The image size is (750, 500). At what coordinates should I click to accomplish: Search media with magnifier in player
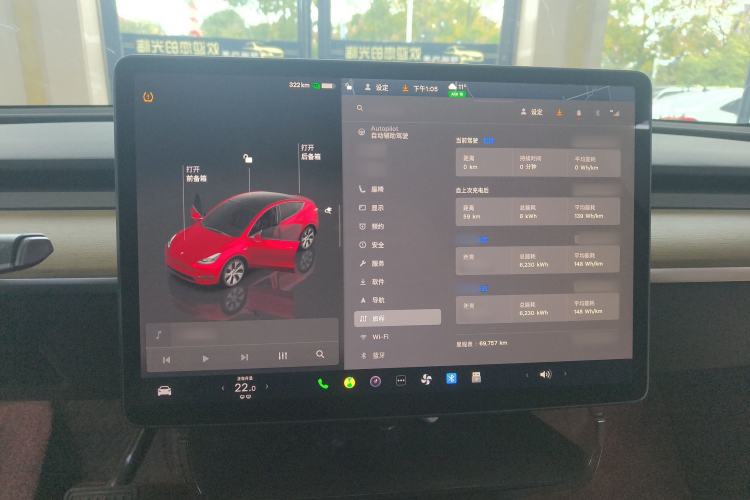320,354
